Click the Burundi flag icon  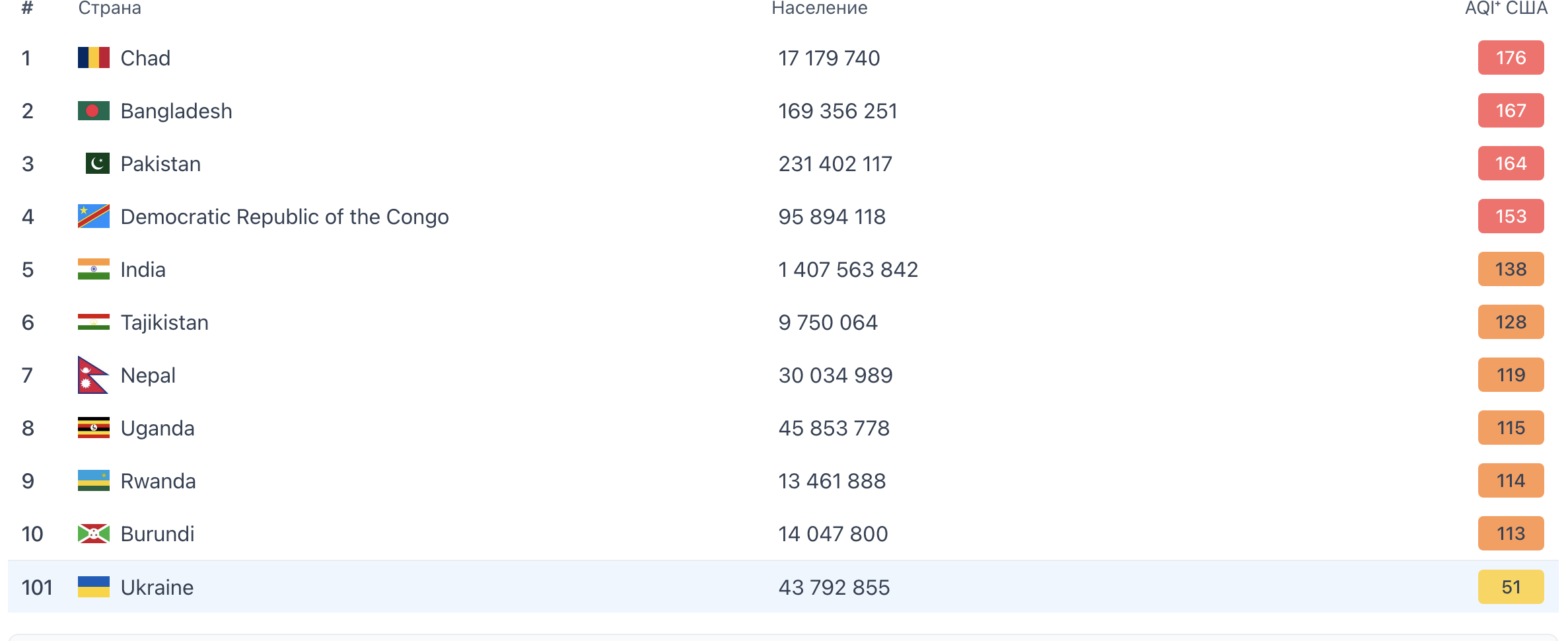coord(93,533)
